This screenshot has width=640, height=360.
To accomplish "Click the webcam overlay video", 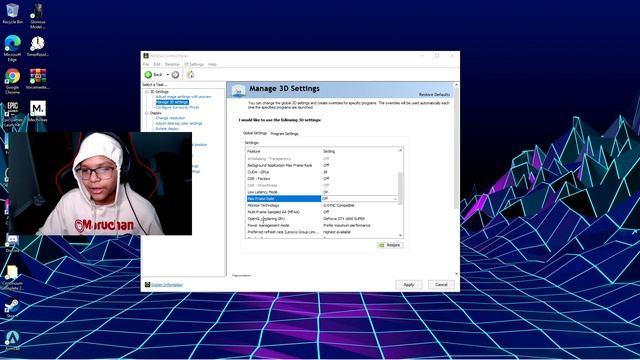I will [x=100, y=184].
